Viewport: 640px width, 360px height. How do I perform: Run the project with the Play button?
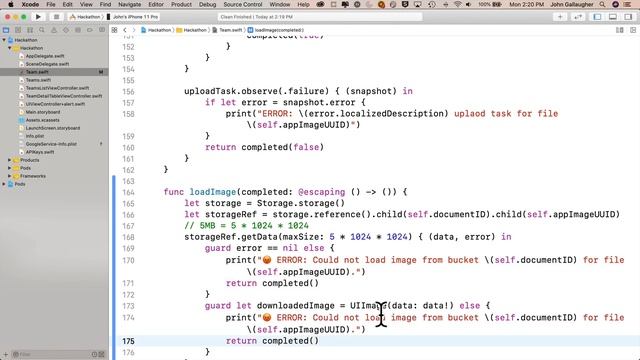(x=38, y=17)
